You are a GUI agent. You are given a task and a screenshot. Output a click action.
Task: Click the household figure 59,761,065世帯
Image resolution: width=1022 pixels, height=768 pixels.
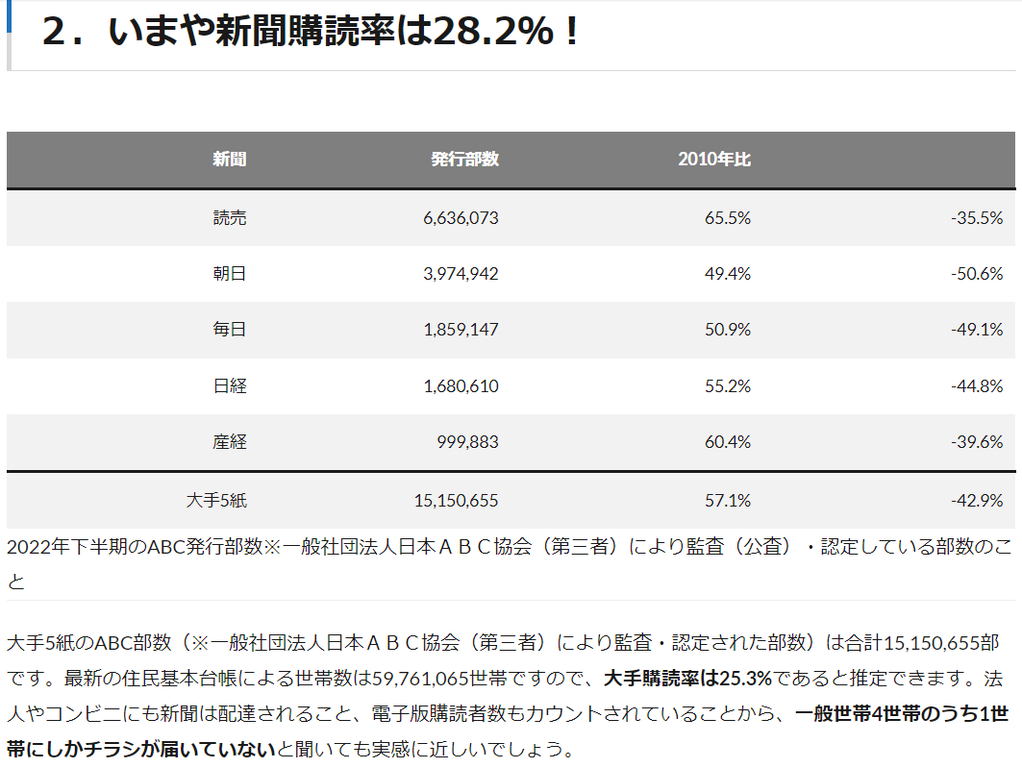pos(439,679)
